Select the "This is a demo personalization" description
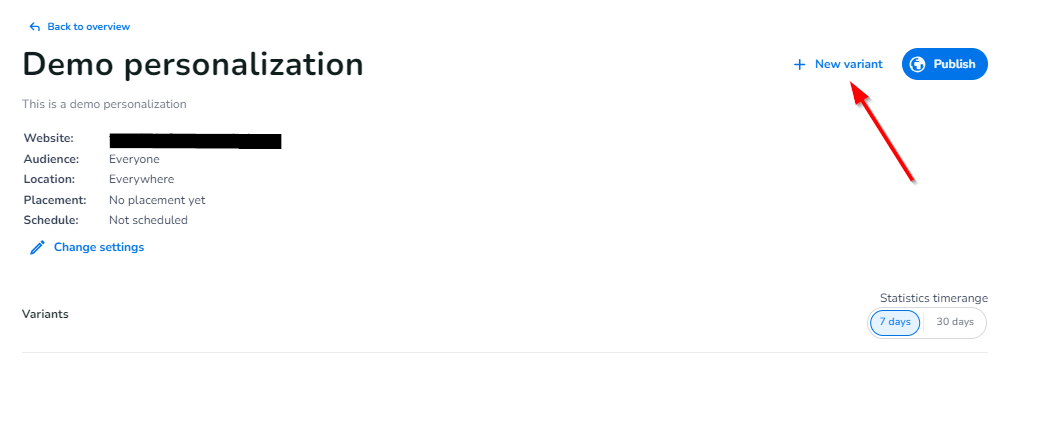The height and width of the screenshot is (448, 1044). 104,104
